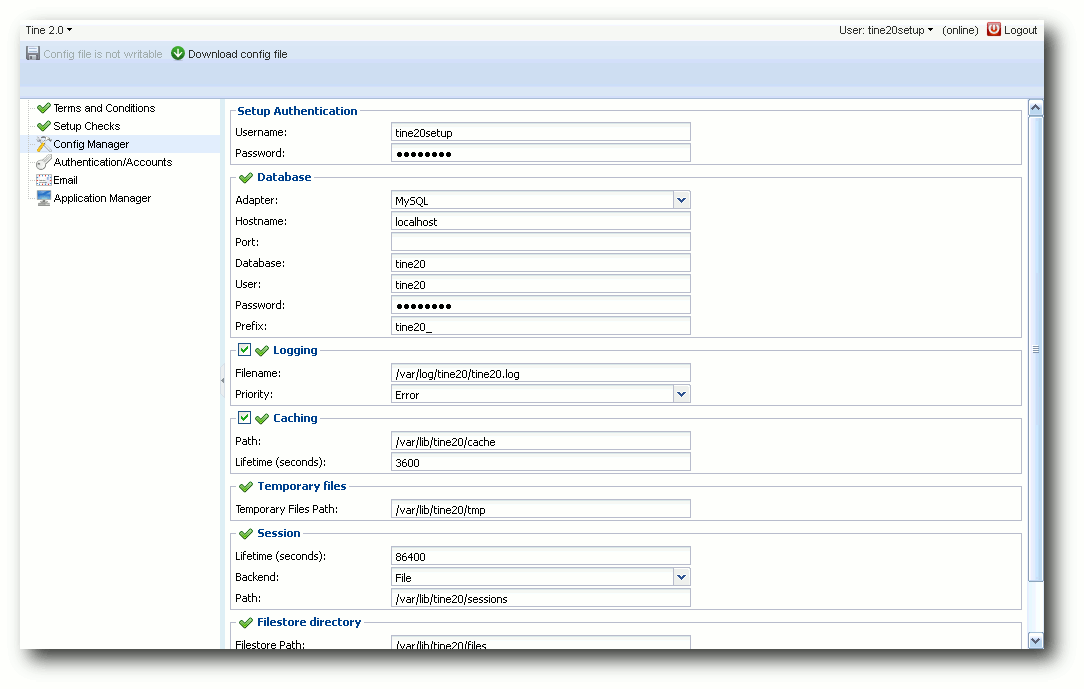The image size is (1084, 689).
Task: Click the Setup Authentication Username field
Action: pyautogui.click(x=541, y=132)
